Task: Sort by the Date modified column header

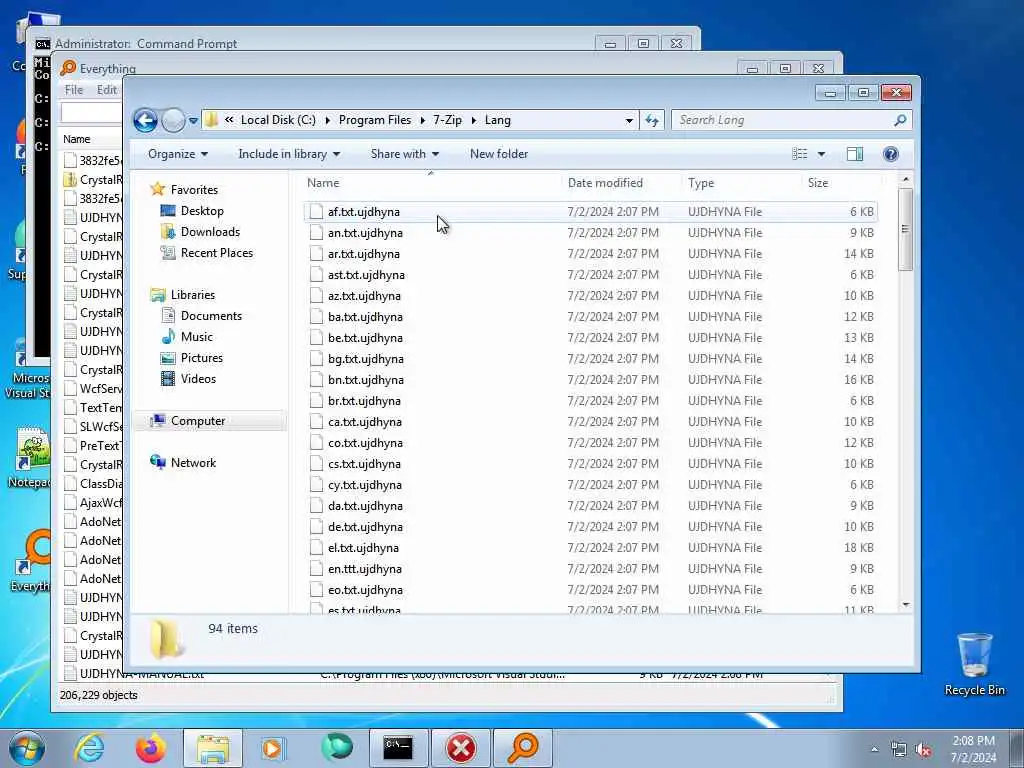Action: coord(621,183)
